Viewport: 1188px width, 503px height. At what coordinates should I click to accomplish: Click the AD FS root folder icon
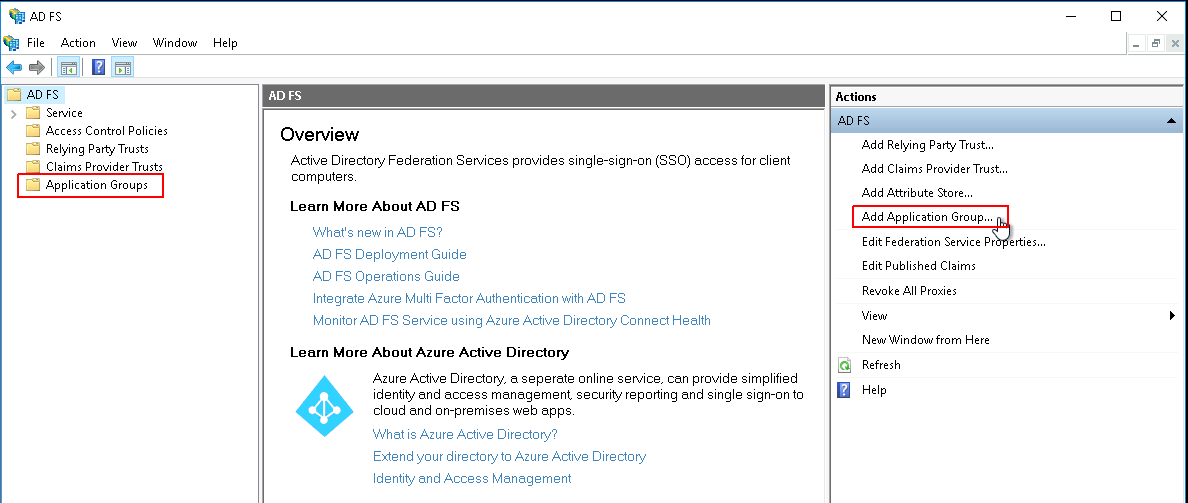pos(14,95)
